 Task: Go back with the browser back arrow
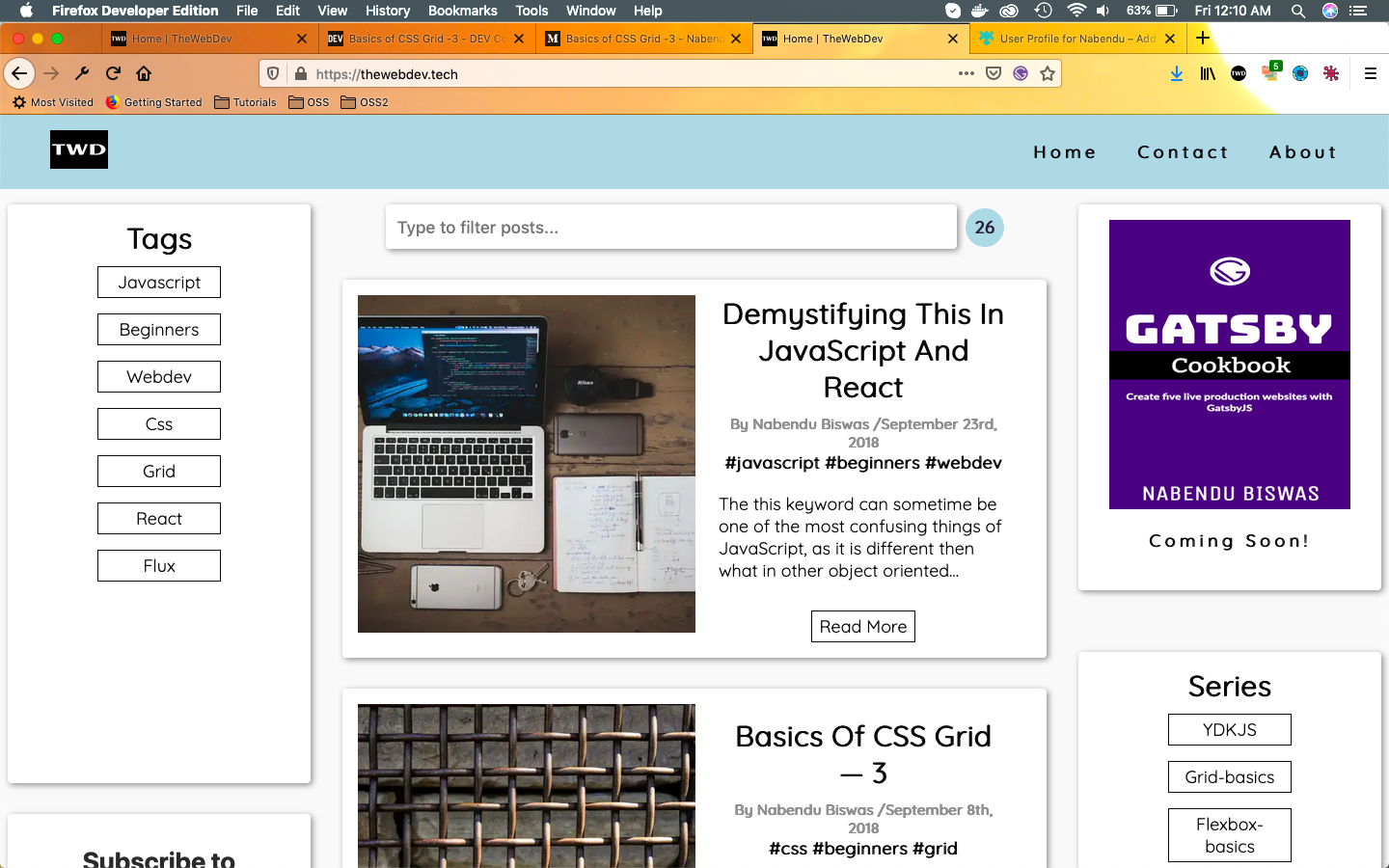[19, 73]
